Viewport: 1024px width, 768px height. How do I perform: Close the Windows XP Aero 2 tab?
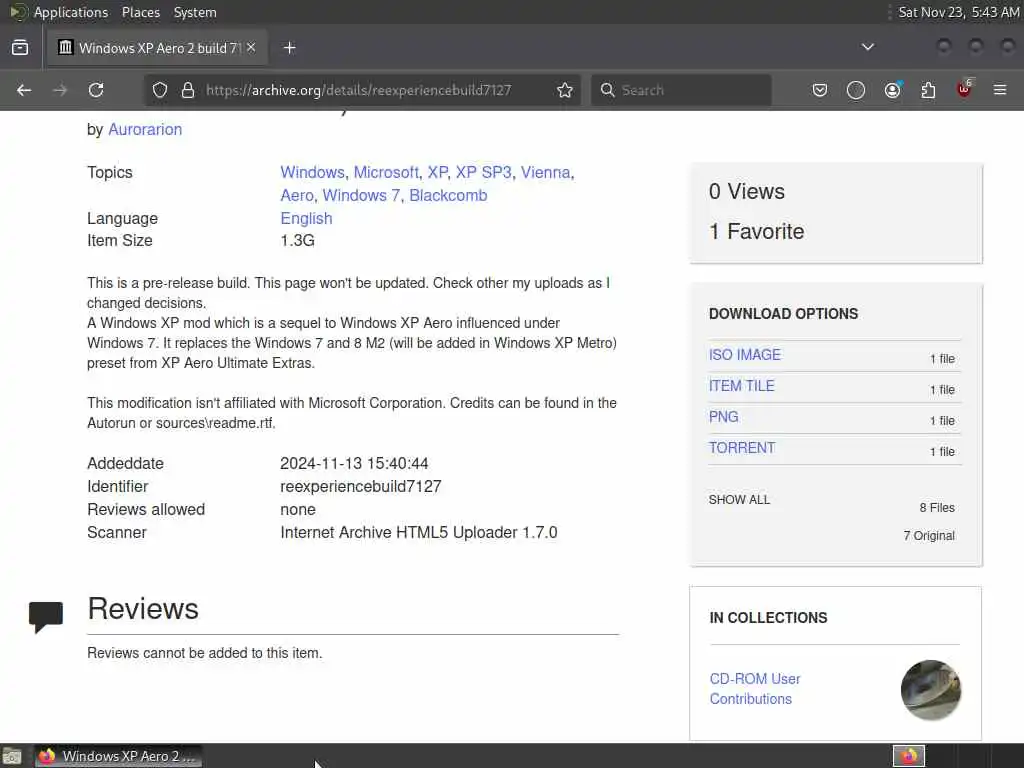click(x=251, y=48)
